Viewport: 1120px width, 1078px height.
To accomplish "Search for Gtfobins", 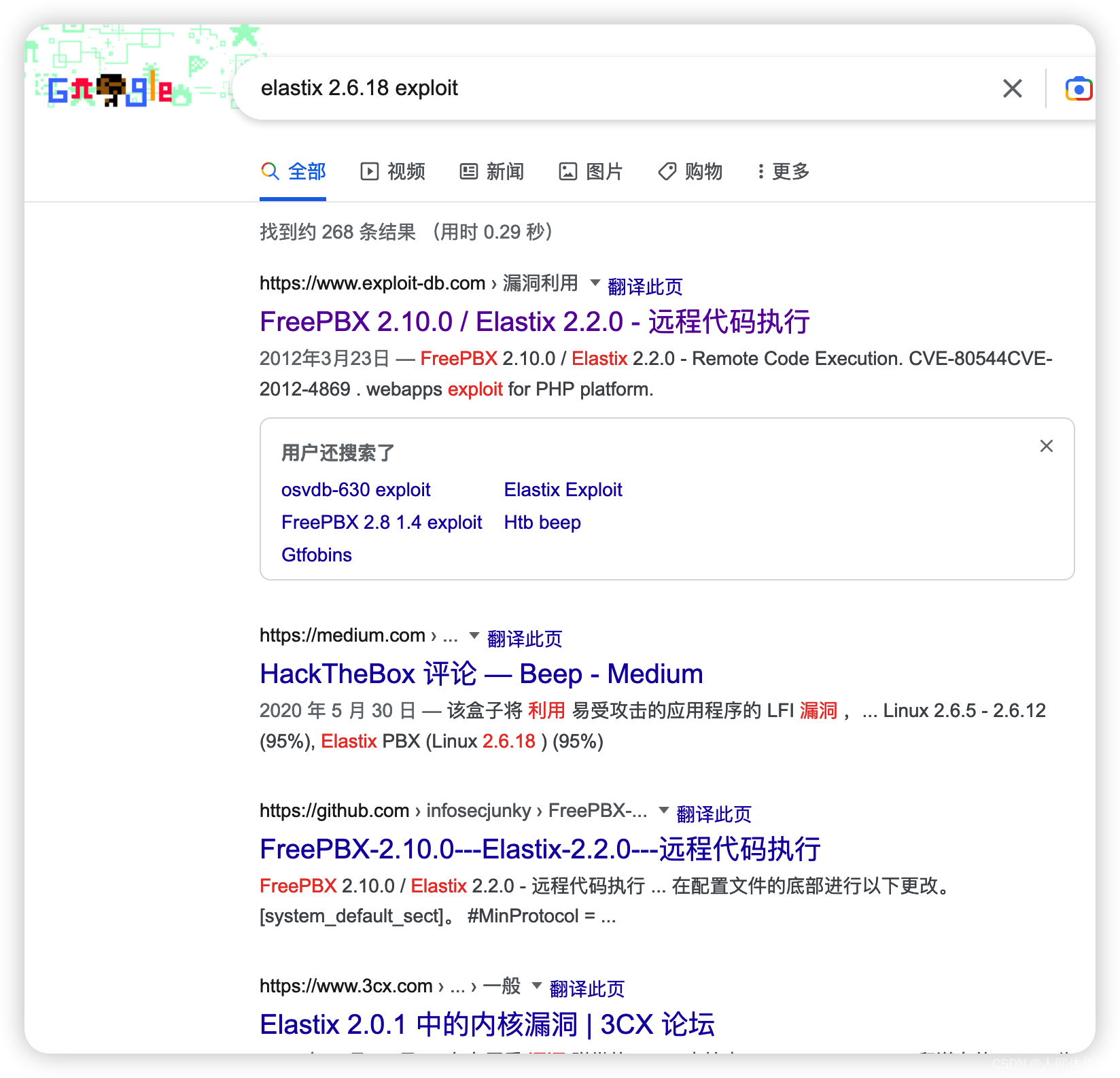I will (317, 555).
